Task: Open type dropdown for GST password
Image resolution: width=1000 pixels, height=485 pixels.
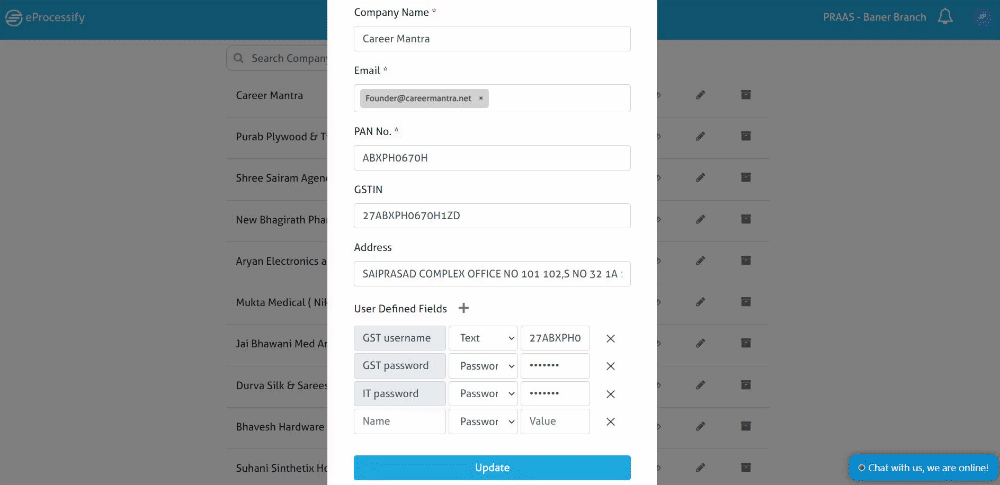Action: click(x=483, y=366)
